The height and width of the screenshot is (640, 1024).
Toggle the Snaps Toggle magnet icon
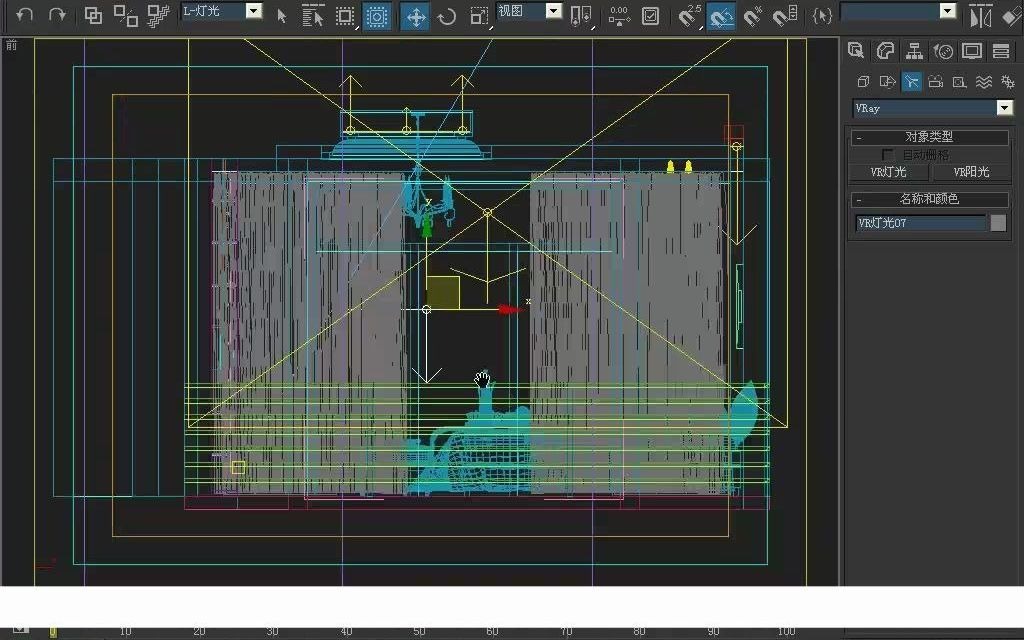[687, 17]
